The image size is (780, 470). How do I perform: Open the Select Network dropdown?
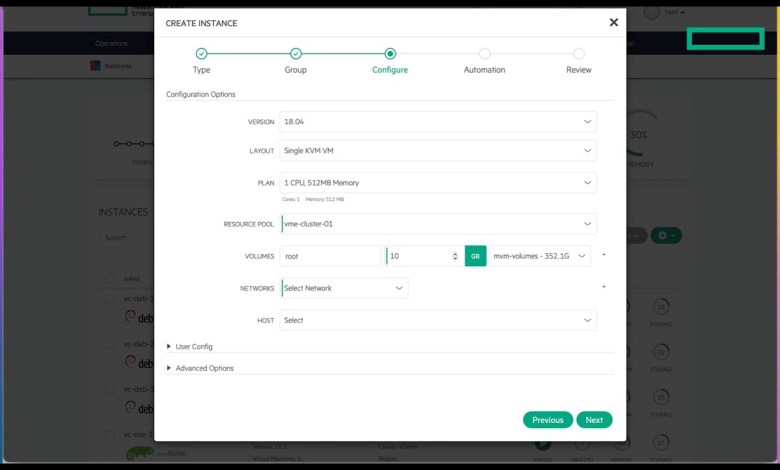click(344, 288)
